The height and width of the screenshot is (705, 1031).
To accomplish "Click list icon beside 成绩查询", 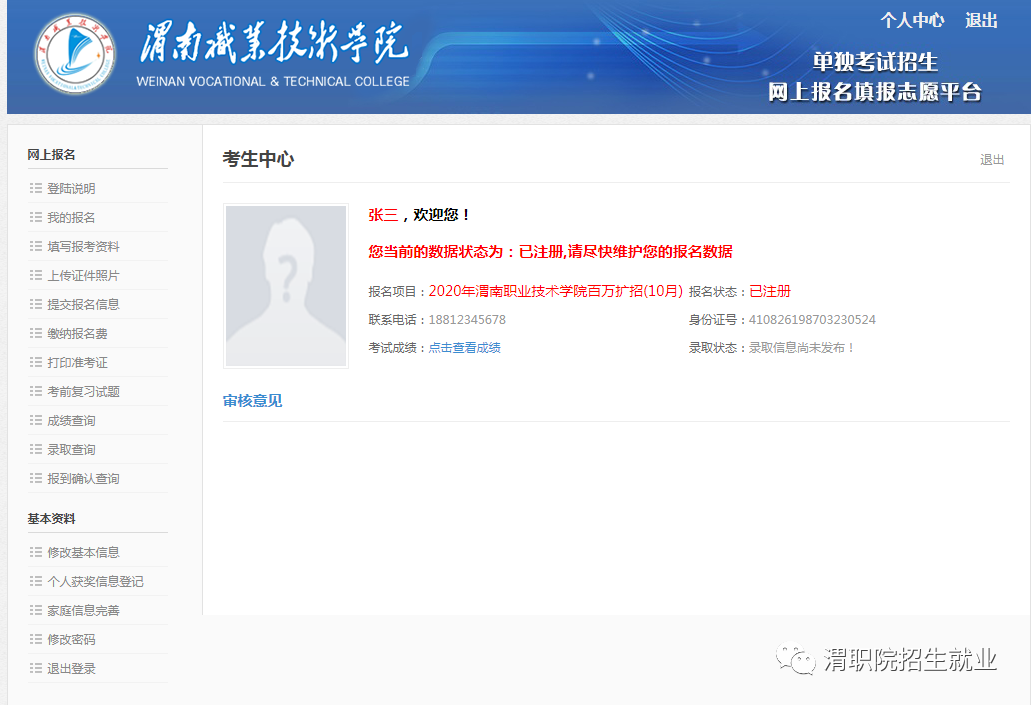I will pos(36,420).
